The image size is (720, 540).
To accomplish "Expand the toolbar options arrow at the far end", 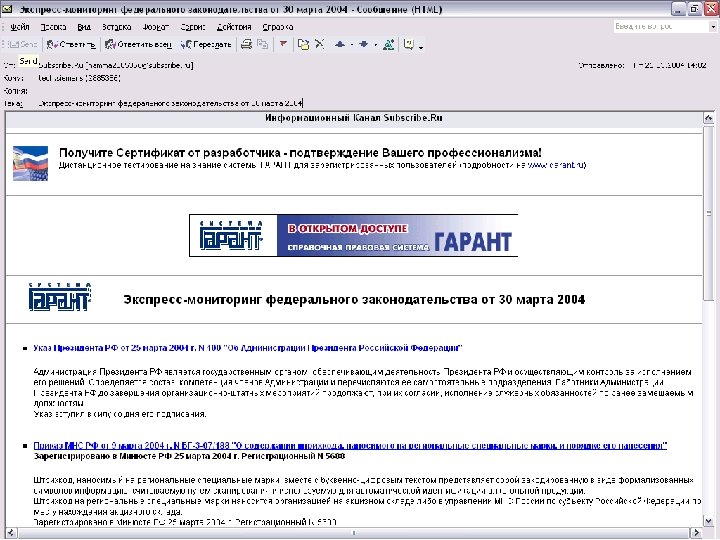I will pos(421,46).
